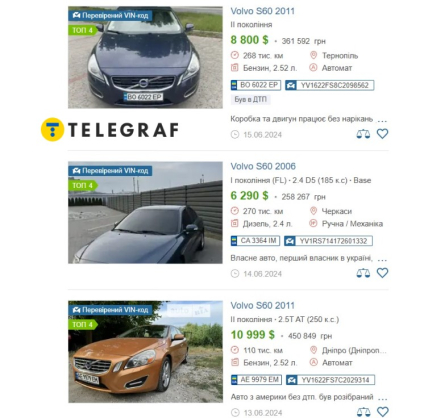Expand the description ellipsis for the first listing
This screenshot has width=428, height=418.
382,121
